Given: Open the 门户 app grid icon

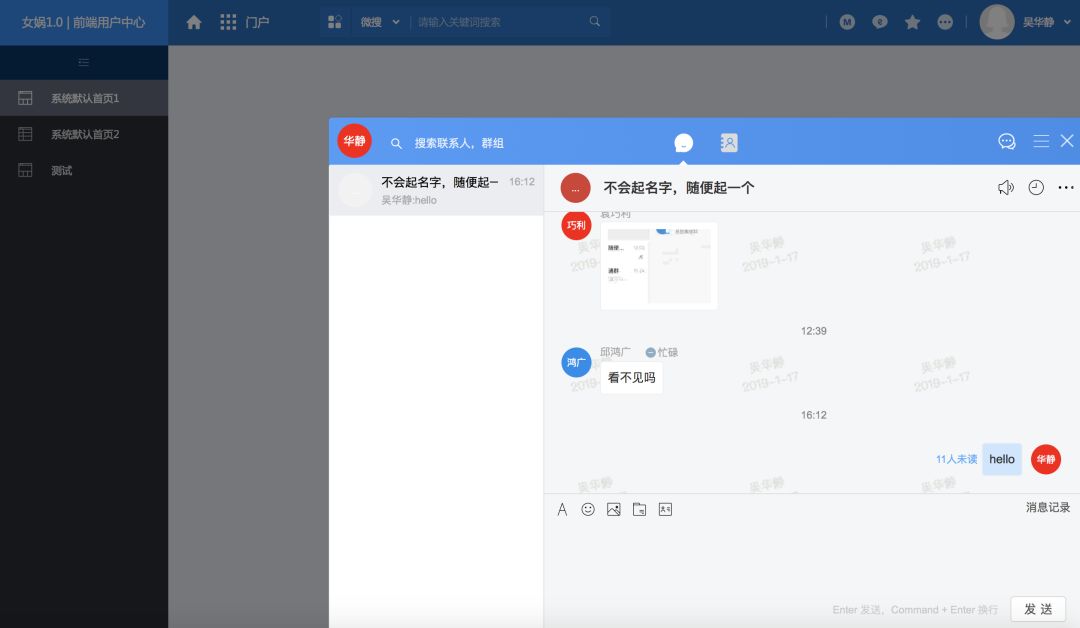Looking at the screenshot, I should coord(228,22).
